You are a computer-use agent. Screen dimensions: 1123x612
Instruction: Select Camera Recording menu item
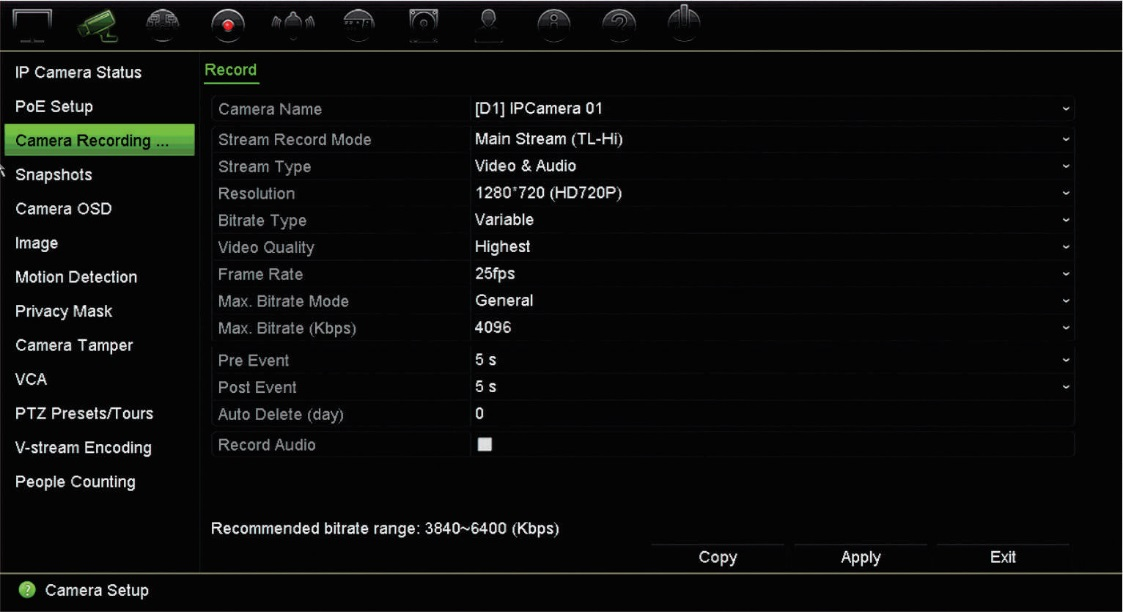coord(99,140)
